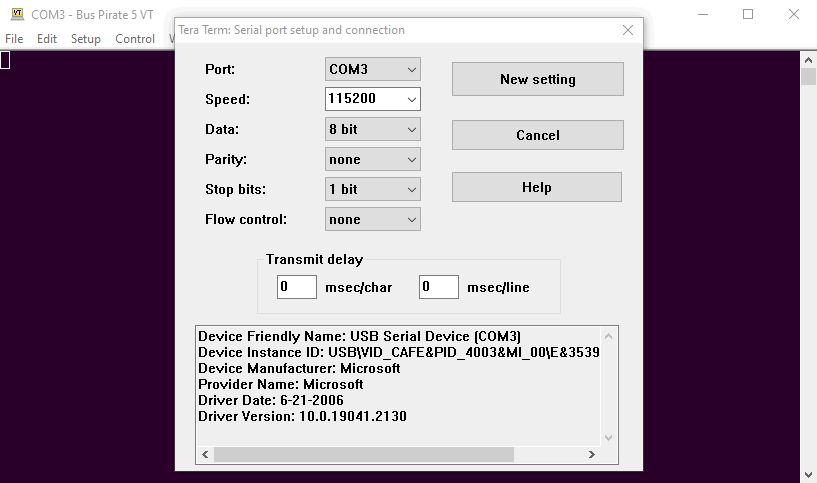Click the terminal window scroll down arrow
This screenshot has height=483, width=817.
tap(808, 475)
